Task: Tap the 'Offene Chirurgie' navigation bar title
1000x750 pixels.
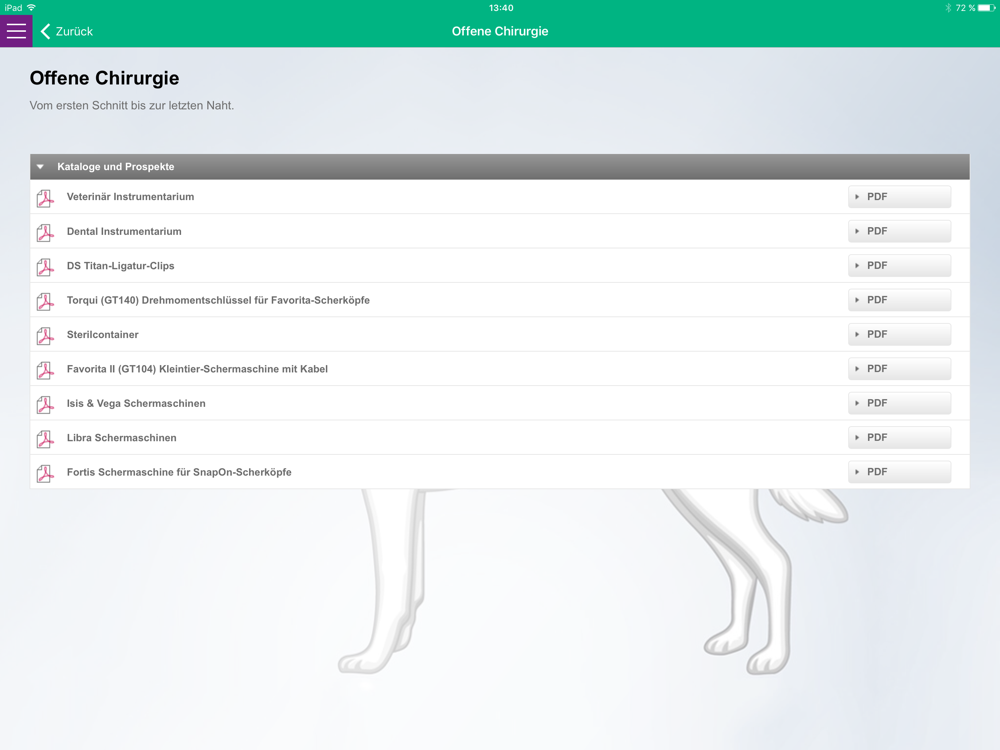Action: (500, 31)
